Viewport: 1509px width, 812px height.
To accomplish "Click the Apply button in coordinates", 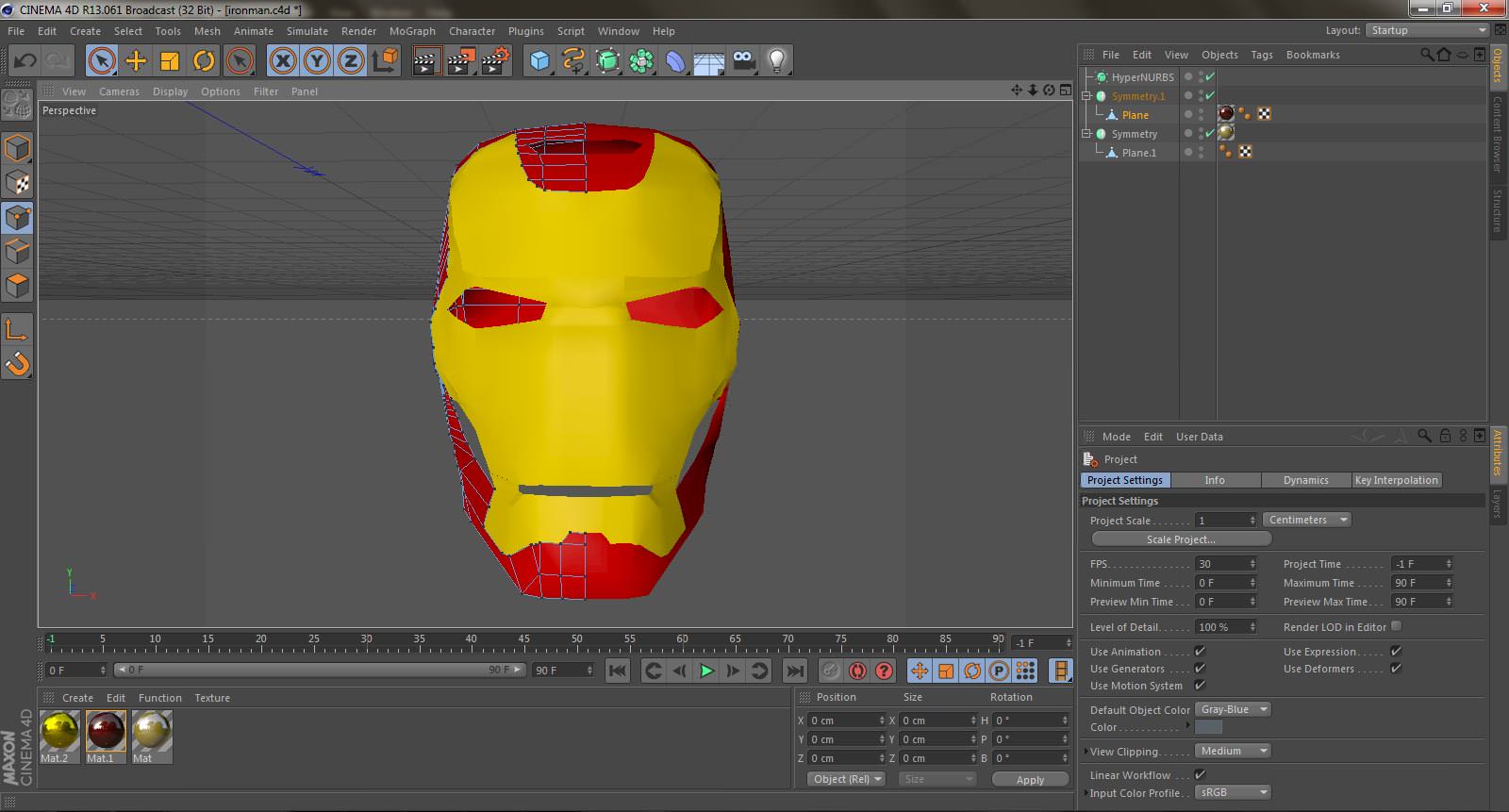I will (x=1030, y=780).
